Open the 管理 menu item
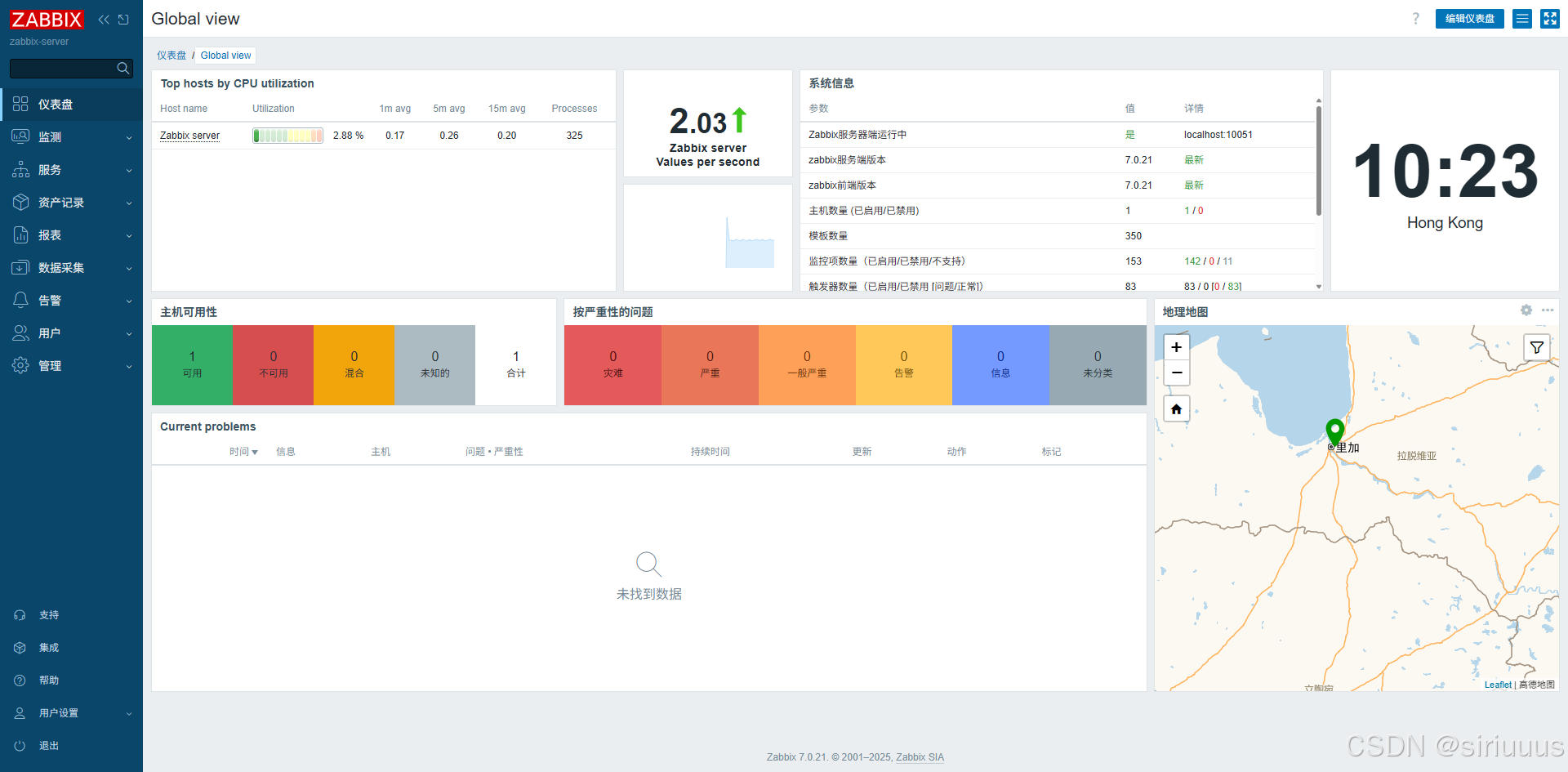Viewport: 1568px width, 772px height. (x=71, y=365)
